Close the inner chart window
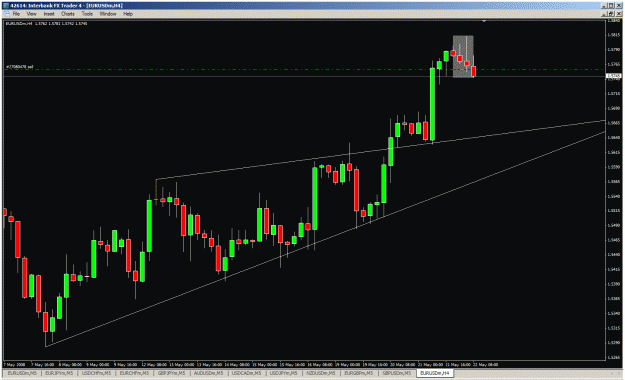Viewport: 625px width, 380px height. [x=618, y=14]
